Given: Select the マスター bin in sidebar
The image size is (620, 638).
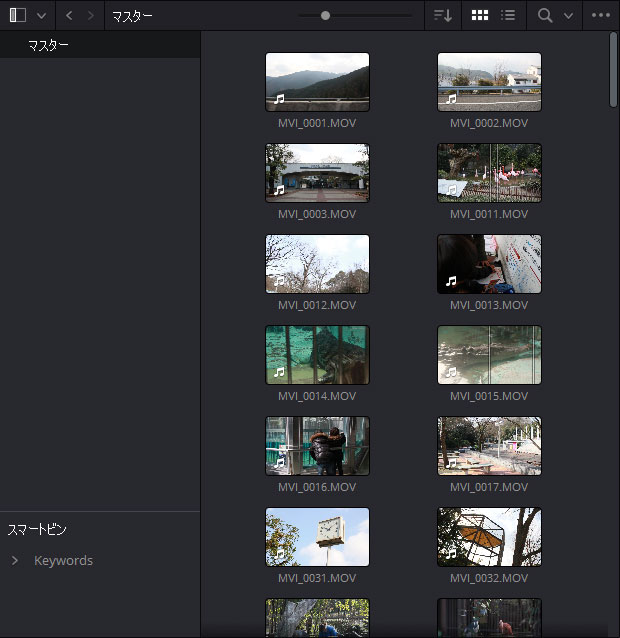Looking at the screenshot, I should coord(48,45).
